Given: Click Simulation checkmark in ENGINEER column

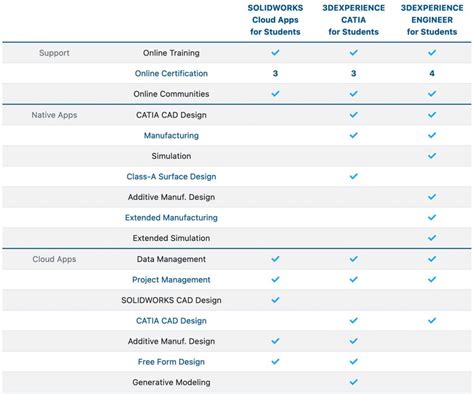Looking at the screenshot, I should click(x=432, y=156).
